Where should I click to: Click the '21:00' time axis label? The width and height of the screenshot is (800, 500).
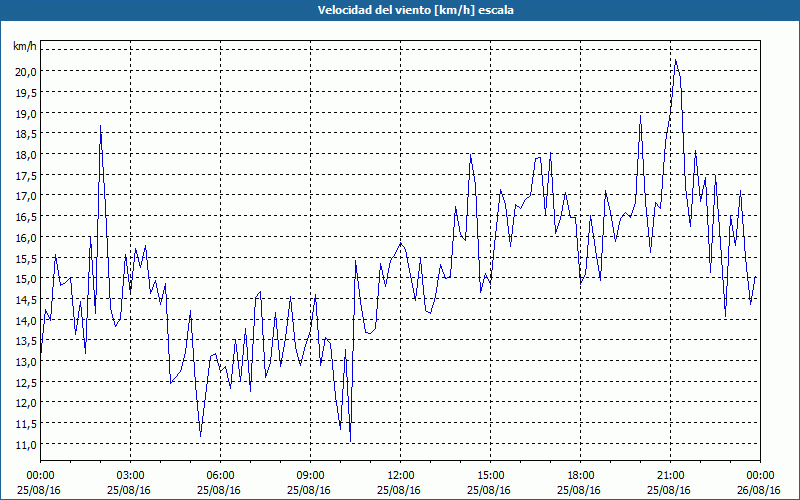point(670,476)
